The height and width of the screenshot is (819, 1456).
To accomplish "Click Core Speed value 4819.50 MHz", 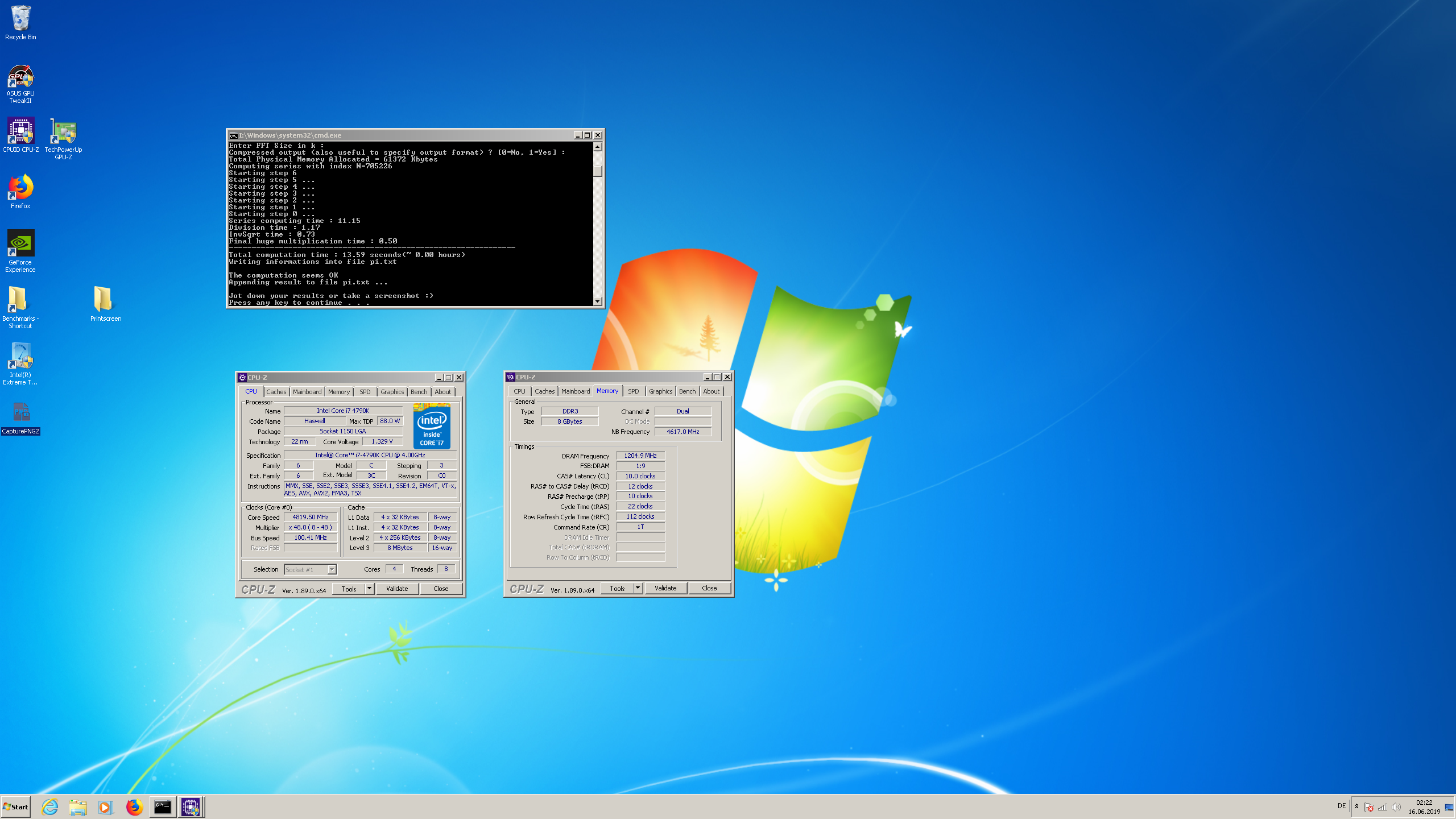I will coord(311,517).
